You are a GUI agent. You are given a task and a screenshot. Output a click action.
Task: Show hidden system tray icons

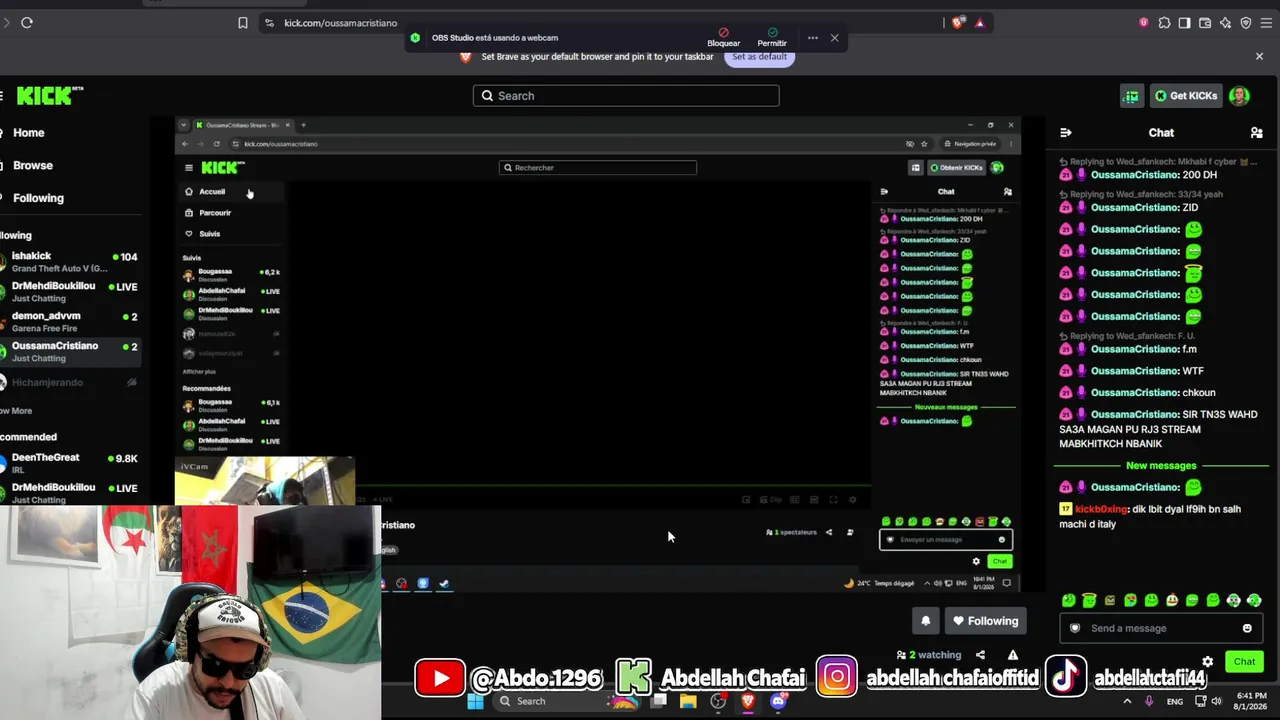pyautogui.click(x=1127, y=701)
